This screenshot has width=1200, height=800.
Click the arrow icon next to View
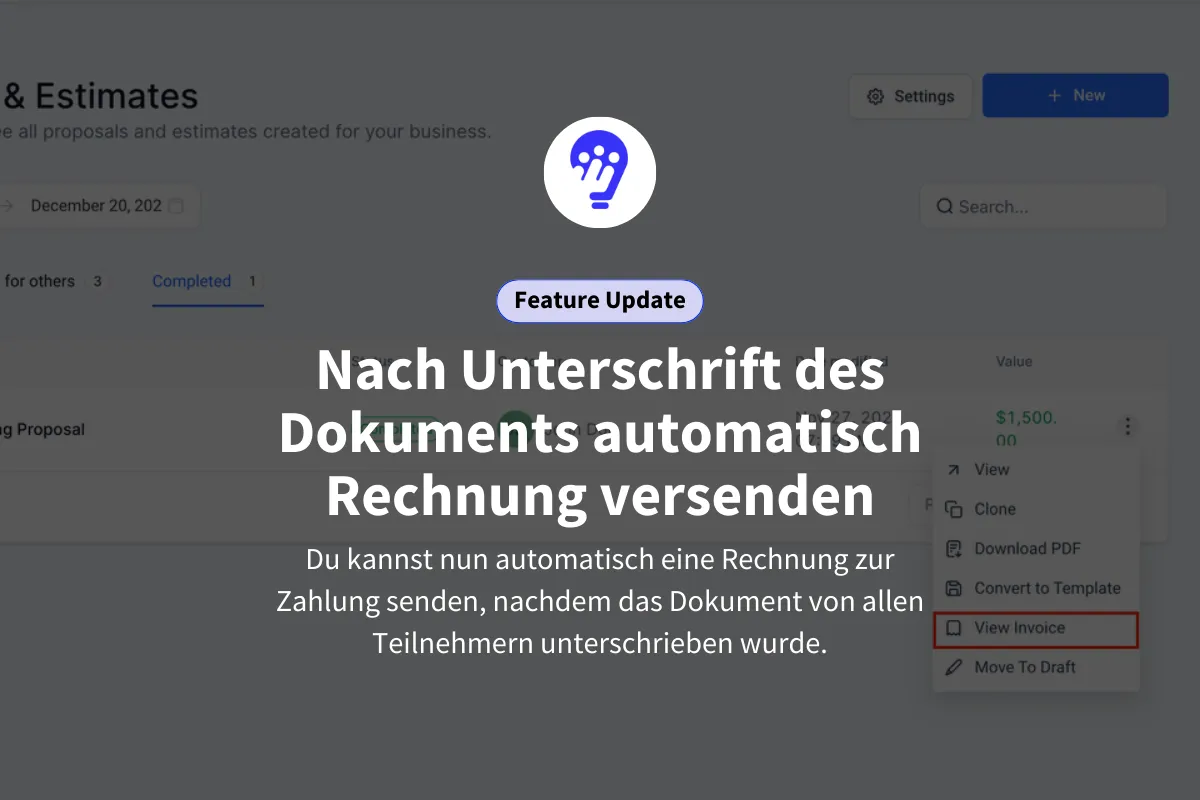[x=954, y=469]
